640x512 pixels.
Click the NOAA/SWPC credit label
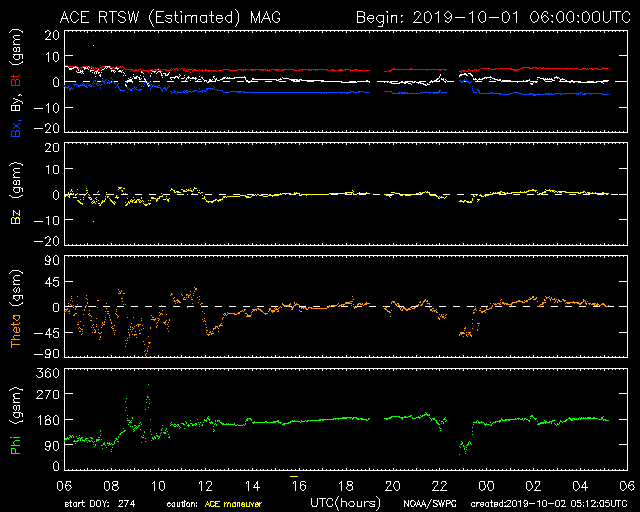coord(426,504)
